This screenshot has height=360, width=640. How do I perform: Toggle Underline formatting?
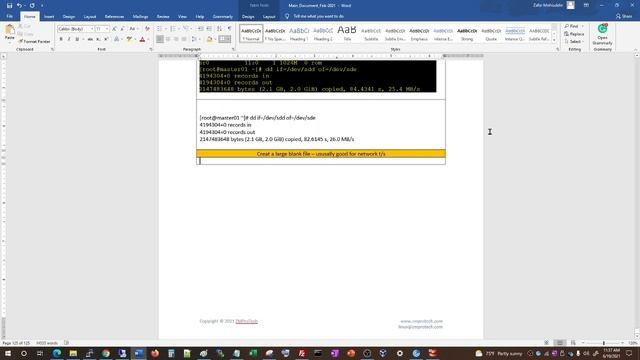[77, 39]
